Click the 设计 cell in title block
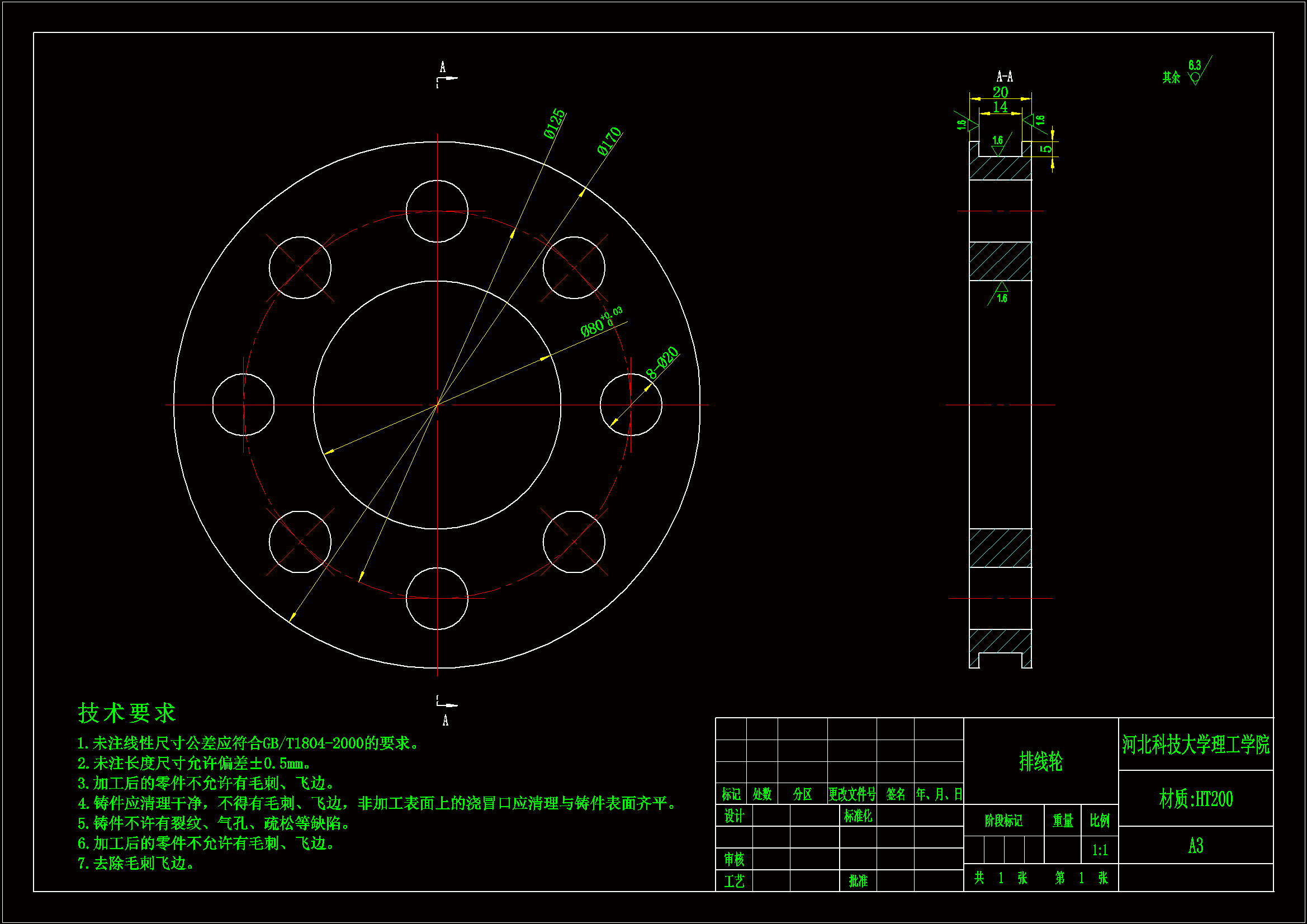1307x924 pixels. coord(734,817)
